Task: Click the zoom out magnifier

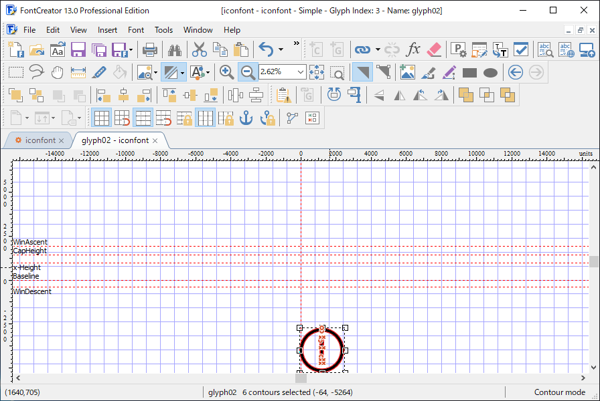Action: coord(248,72)
